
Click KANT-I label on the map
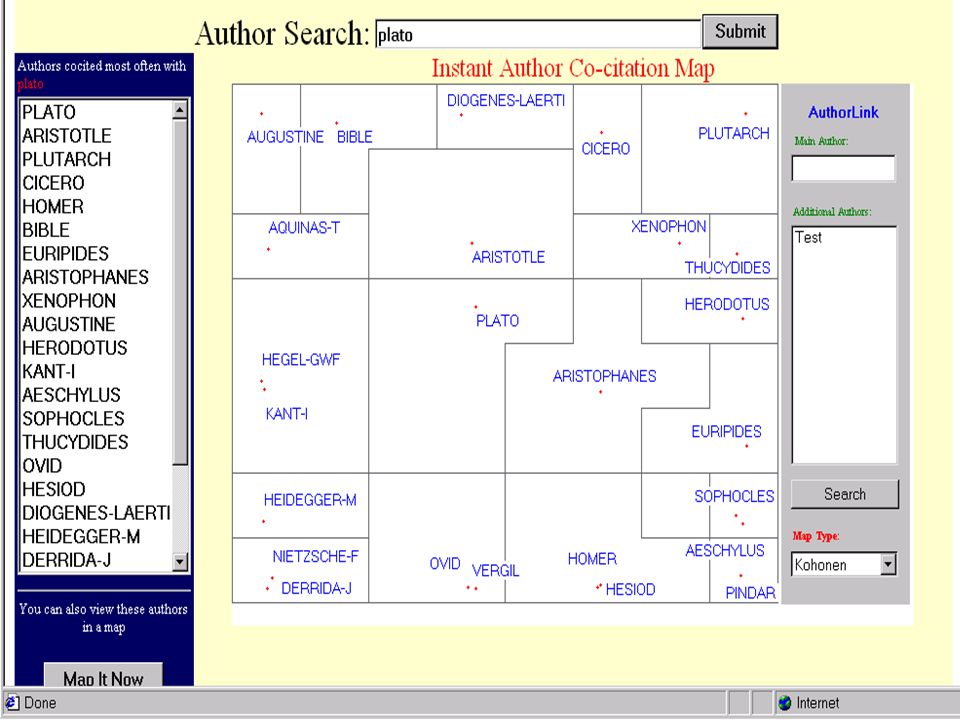(x=287, y=414)
